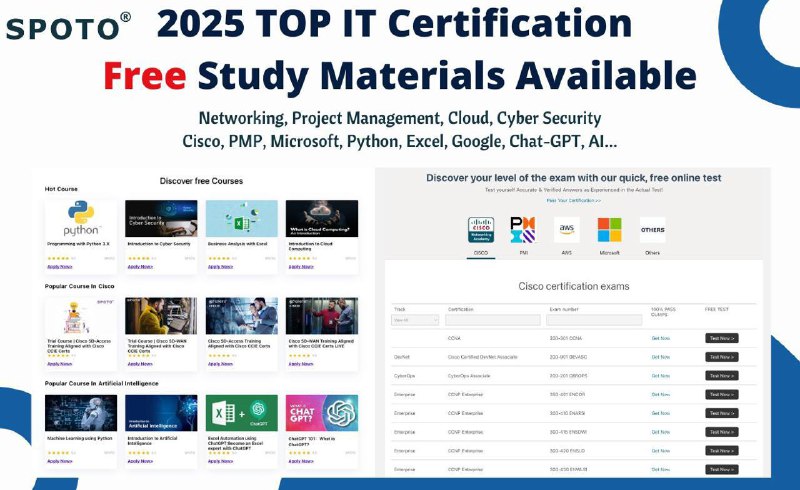Open the Excel plus ChatGPT course thumbnail
Viewport: 800px width, 490px height.
(242, 413)
